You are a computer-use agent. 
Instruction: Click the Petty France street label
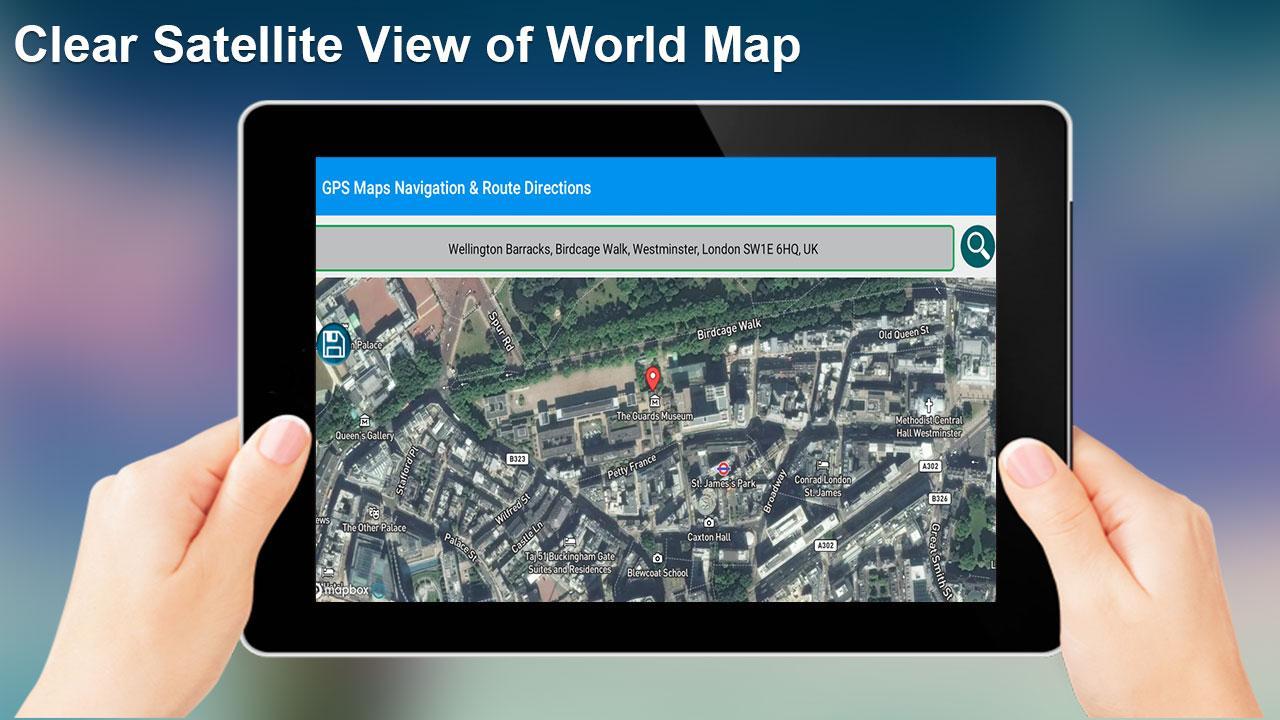pyautogui.click(x=631, y=466)
